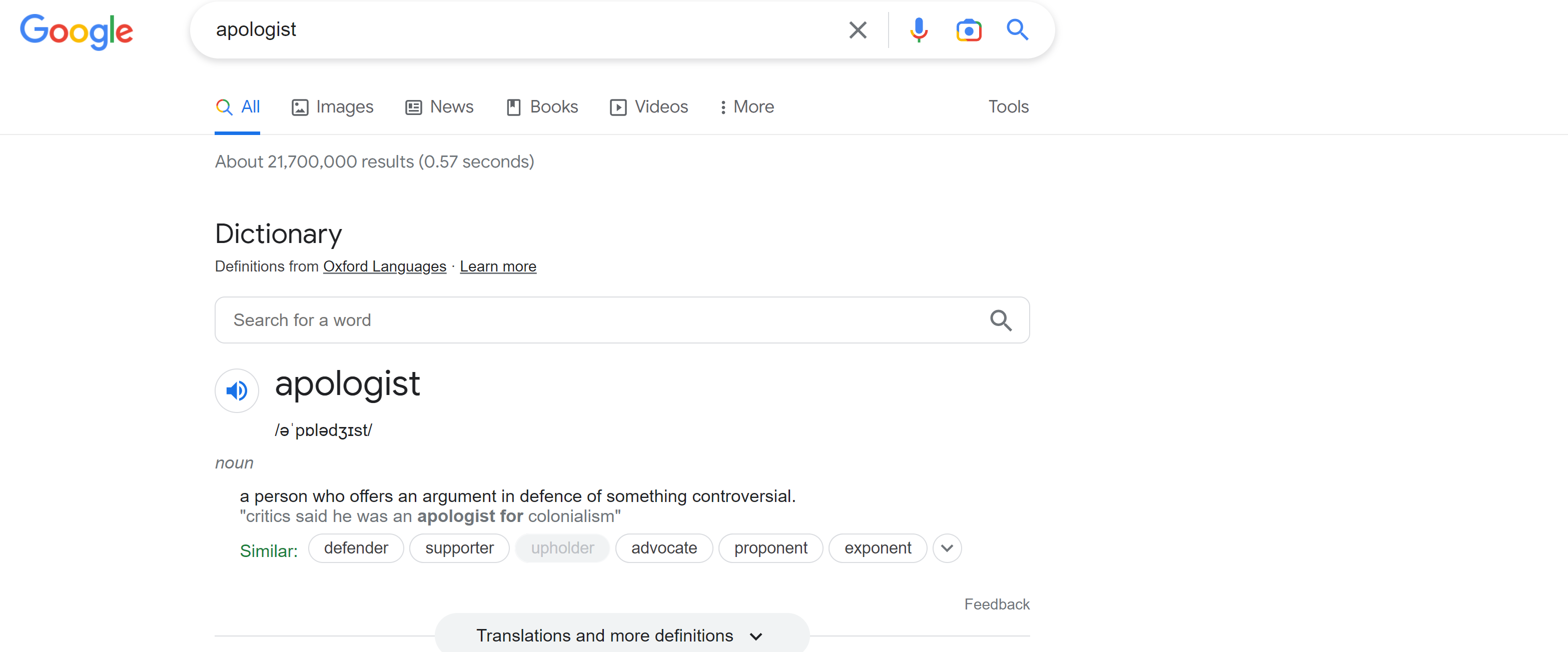The width and height of the screenshot is (1568, 652).
Task: Click the blue search magnifier button
Action: (1017, 30)
